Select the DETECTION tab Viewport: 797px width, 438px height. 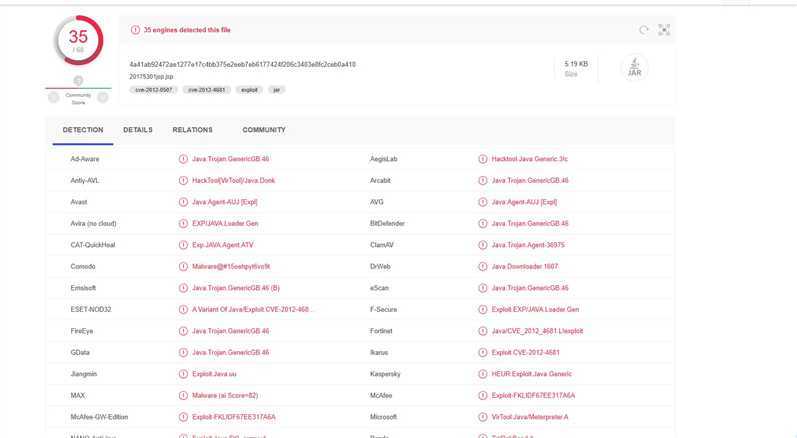(x=83, y=130)
